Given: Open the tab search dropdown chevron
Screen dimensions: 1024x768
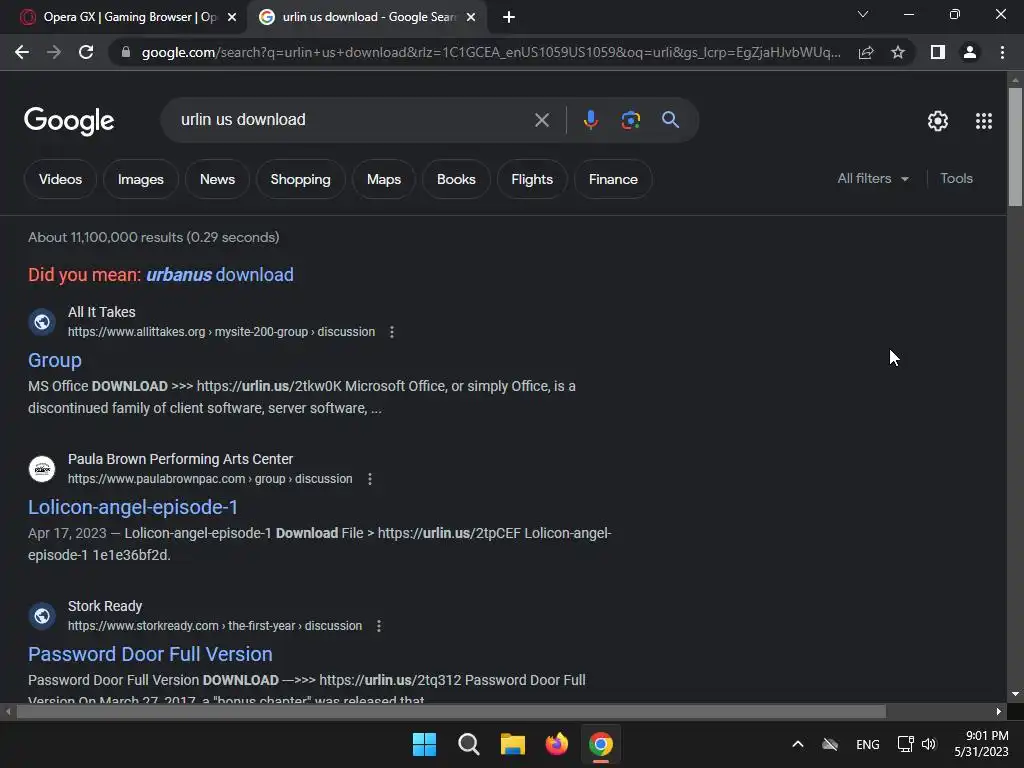Looking at the screenshot, I should [863, 14].
